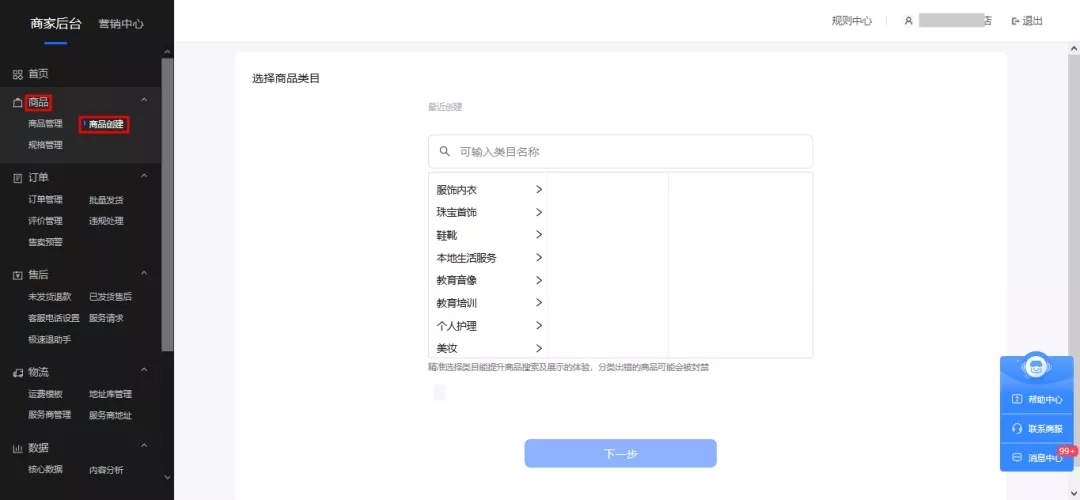Viewport: 1080px width, 500px height.
Task: Open 首页 in the sidebar
Action: (x=38, y=74)
